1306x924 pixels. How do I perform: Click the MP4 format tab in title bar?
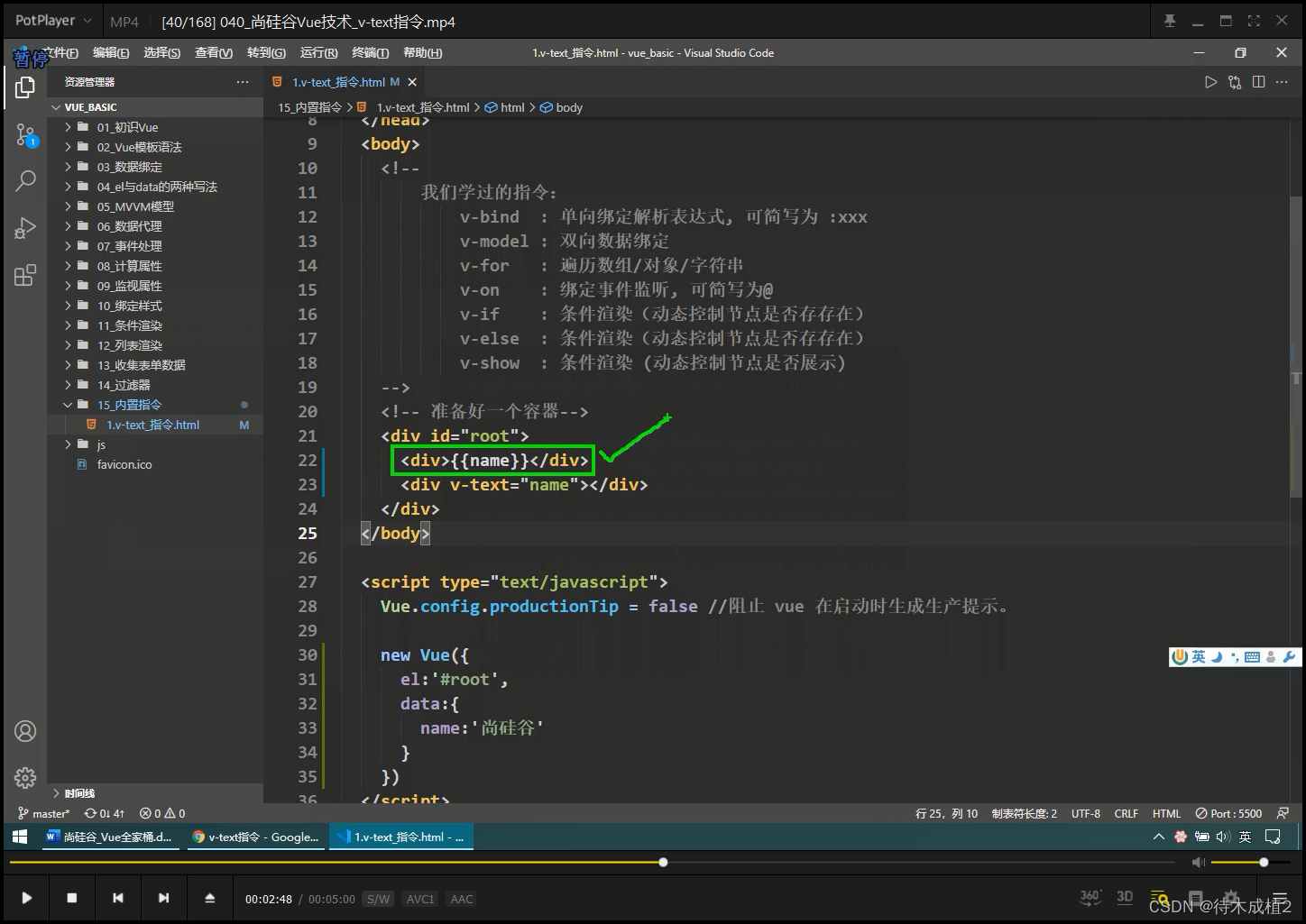[x=124, y=22]
